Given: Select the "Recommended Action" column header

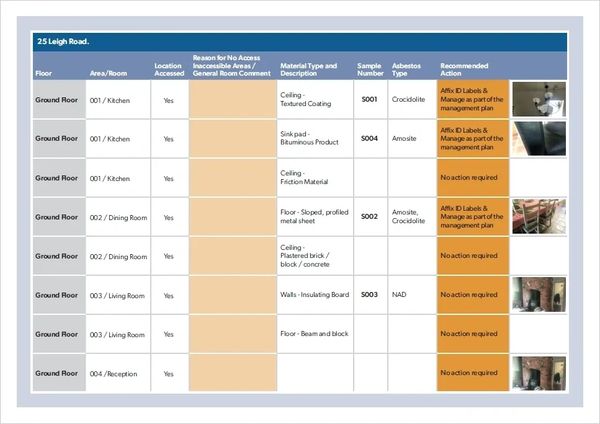Looking at the screenshot, I should point(464,69).
